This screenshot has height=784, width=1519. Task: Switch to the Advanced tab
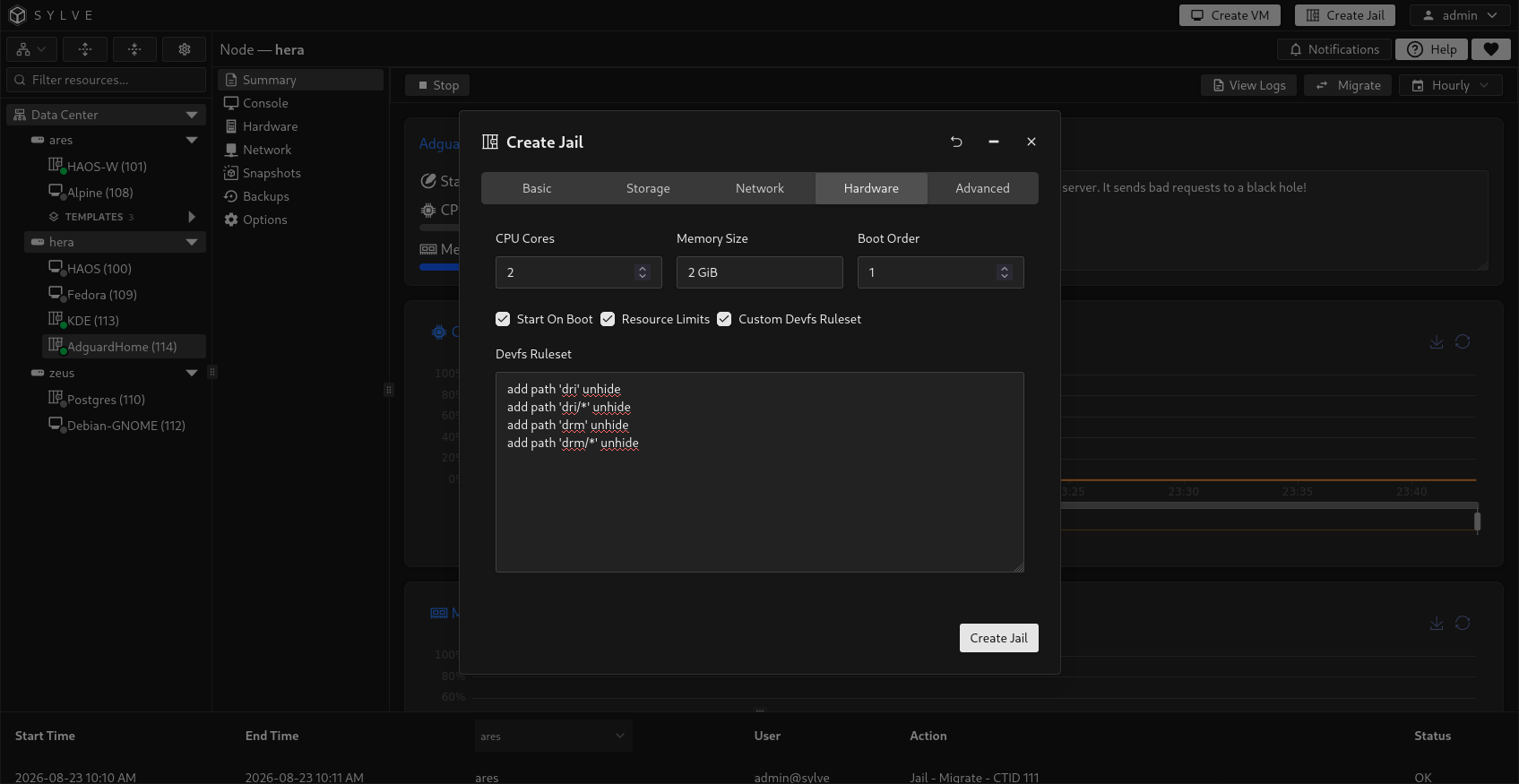982,188
